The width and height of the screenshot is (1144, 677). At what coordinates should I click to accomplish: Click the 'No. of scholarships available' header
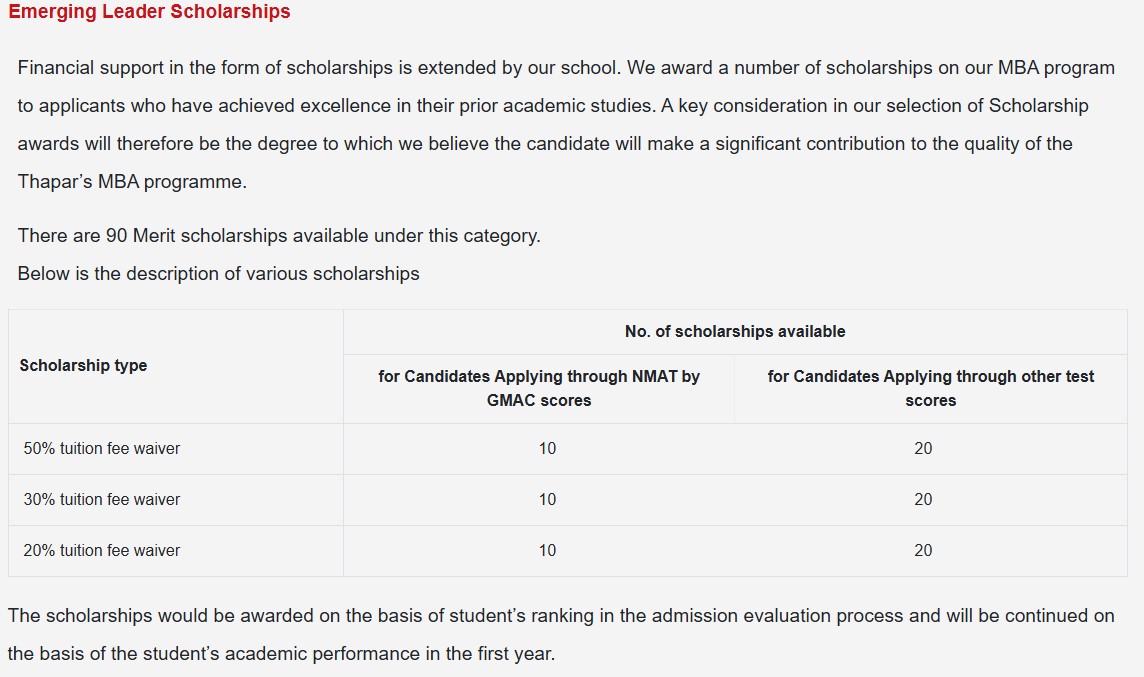734,331
